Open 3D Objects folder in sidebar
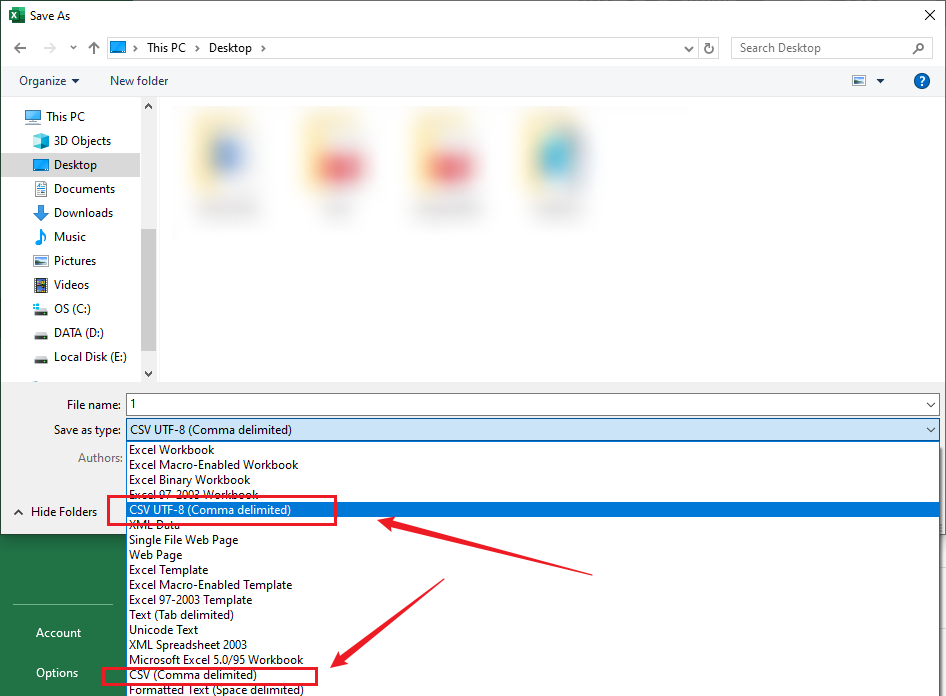946x696 pixels. (82, 141)
